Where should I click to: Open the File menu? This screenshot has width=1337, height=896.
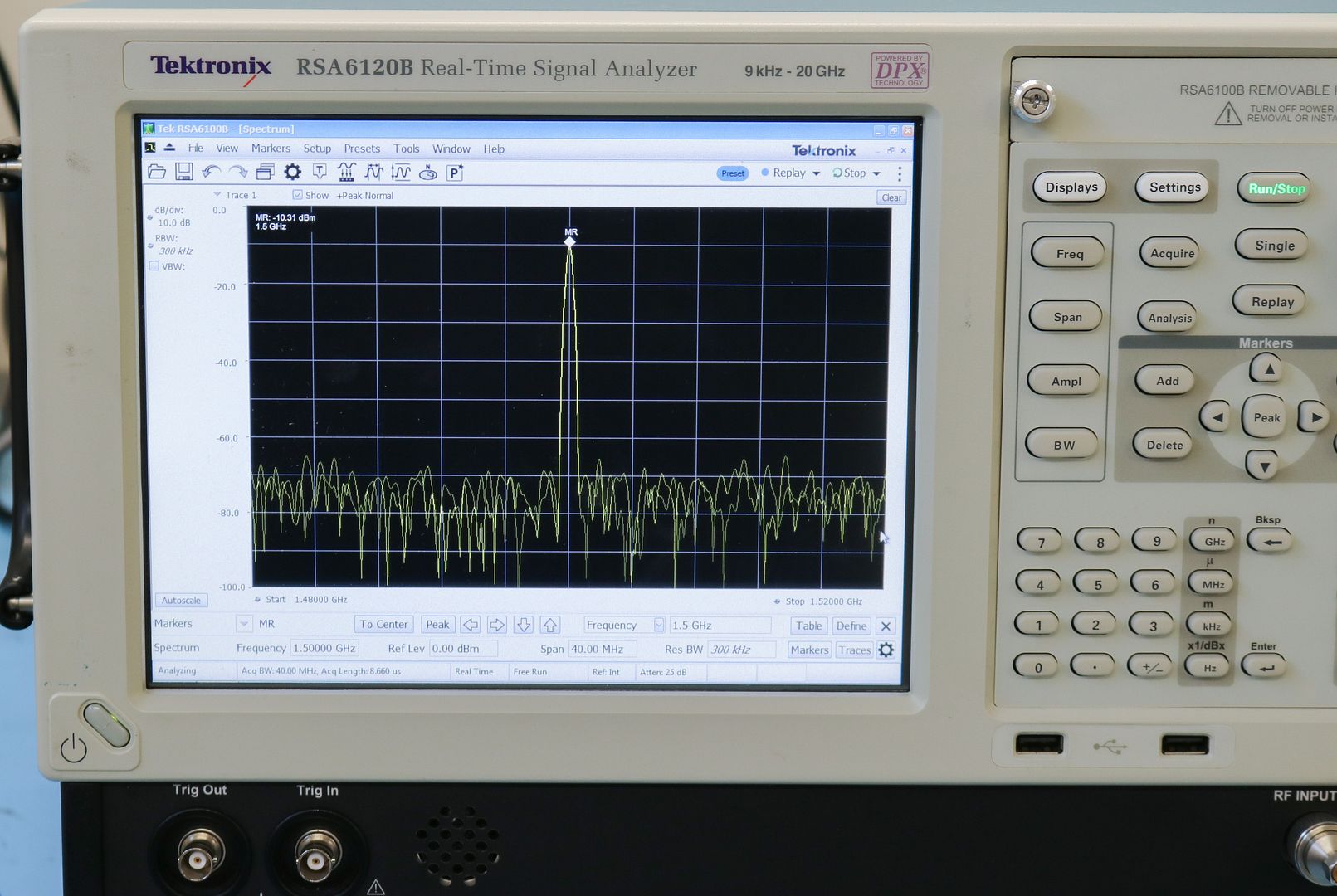[196, 149]
